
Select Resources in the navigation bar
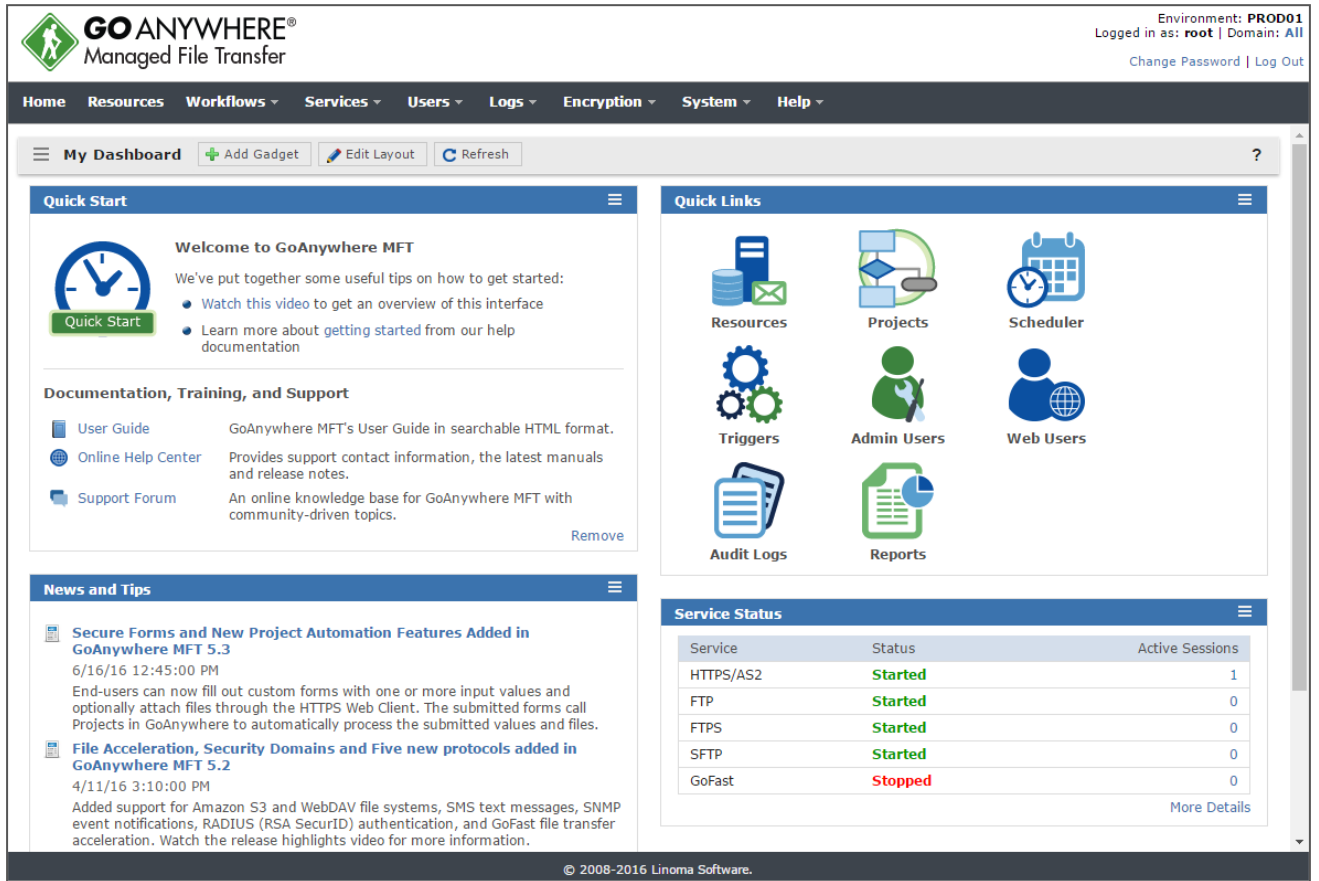coord(125,101)
